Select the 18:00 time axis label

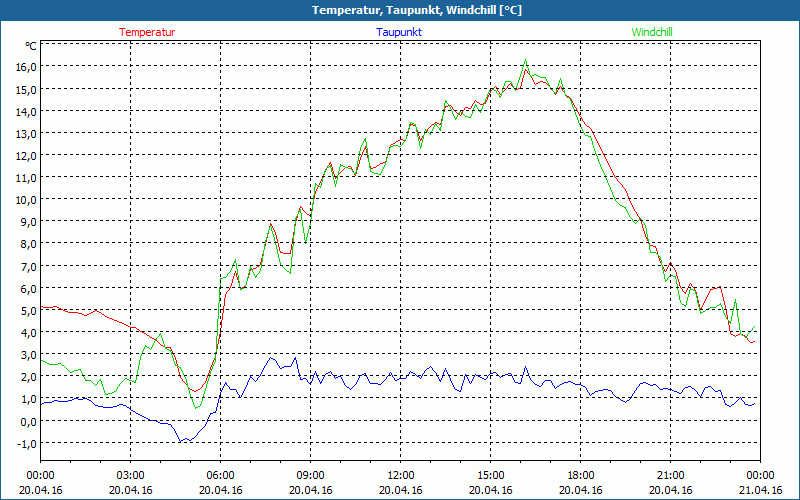click(580, 475)
